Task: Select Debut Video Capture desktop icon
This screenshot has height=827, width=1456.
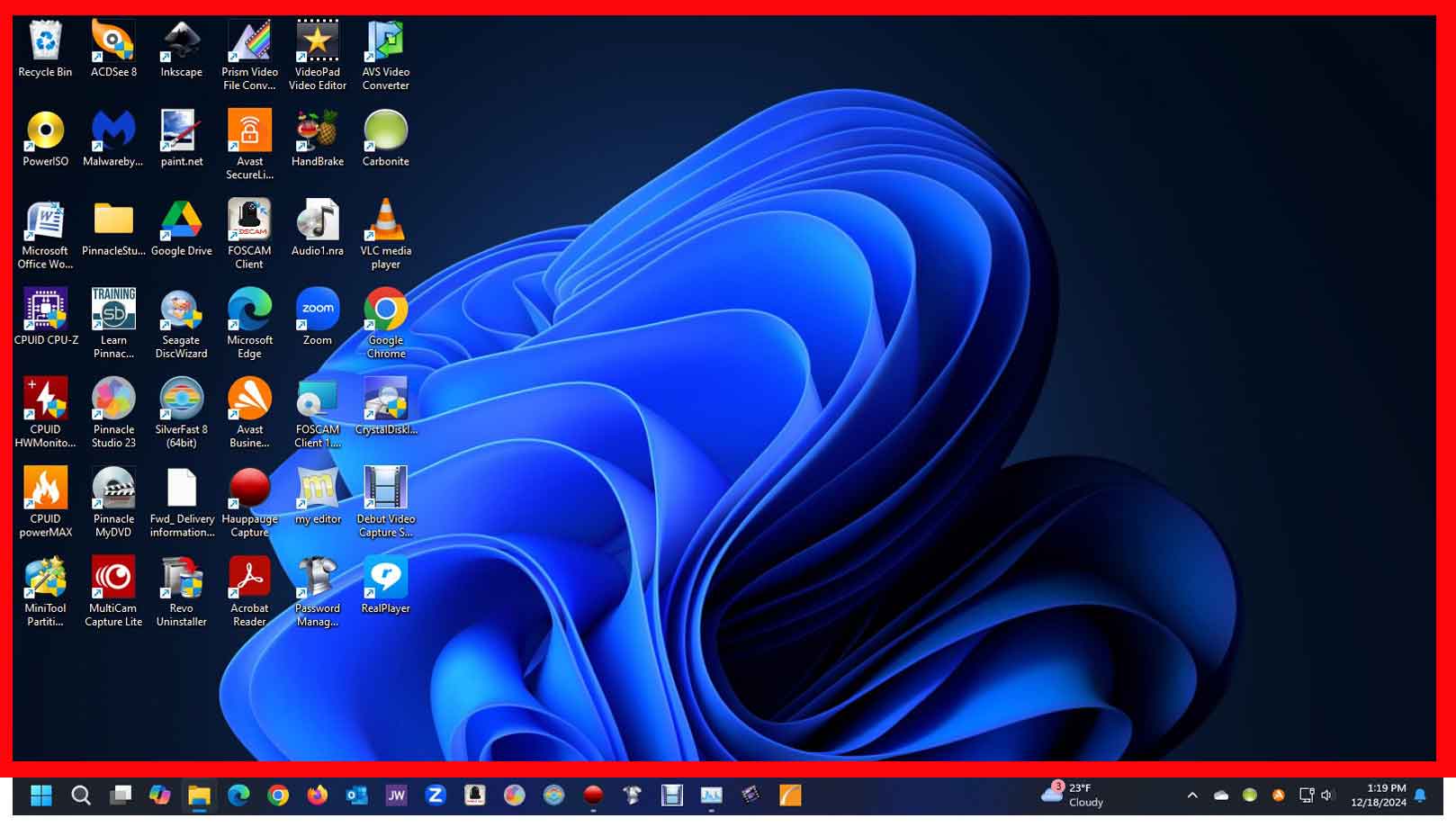Action: coord(385,501)
